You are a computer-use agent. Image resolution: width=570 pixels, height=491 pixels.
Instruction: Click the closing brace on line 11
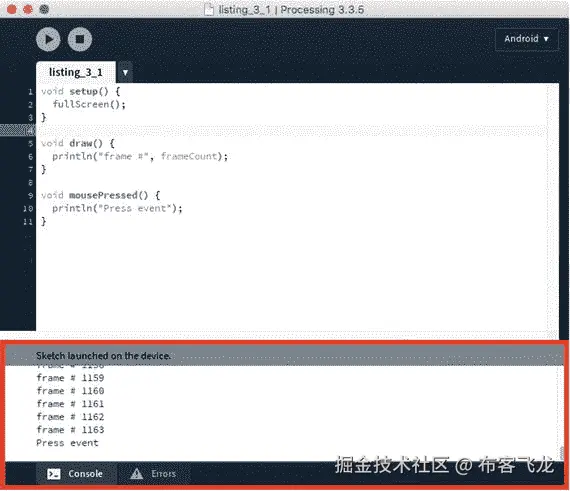coord(44,221)
